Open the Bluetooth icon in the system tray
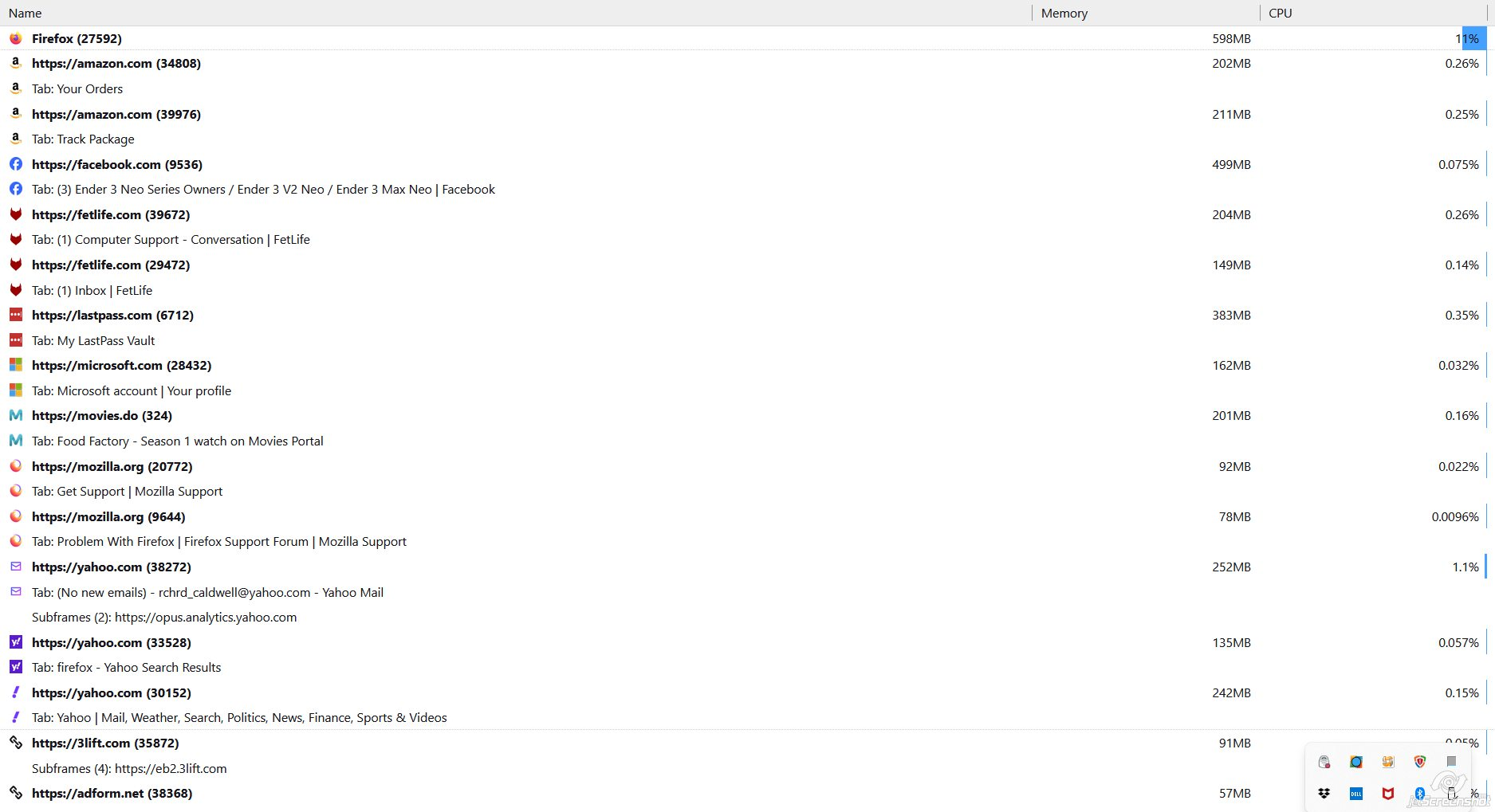Image resolution: width=1495 pixels, height=812 pixels. pos(1420,793)
